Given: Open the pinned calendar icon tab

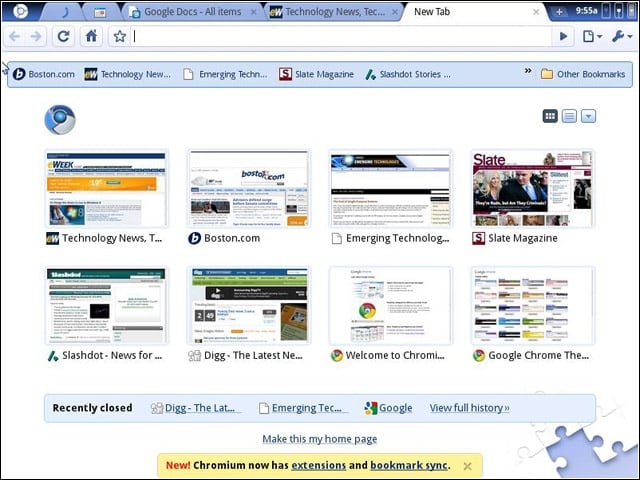Looking at the screenshot, I should (100, 13).
